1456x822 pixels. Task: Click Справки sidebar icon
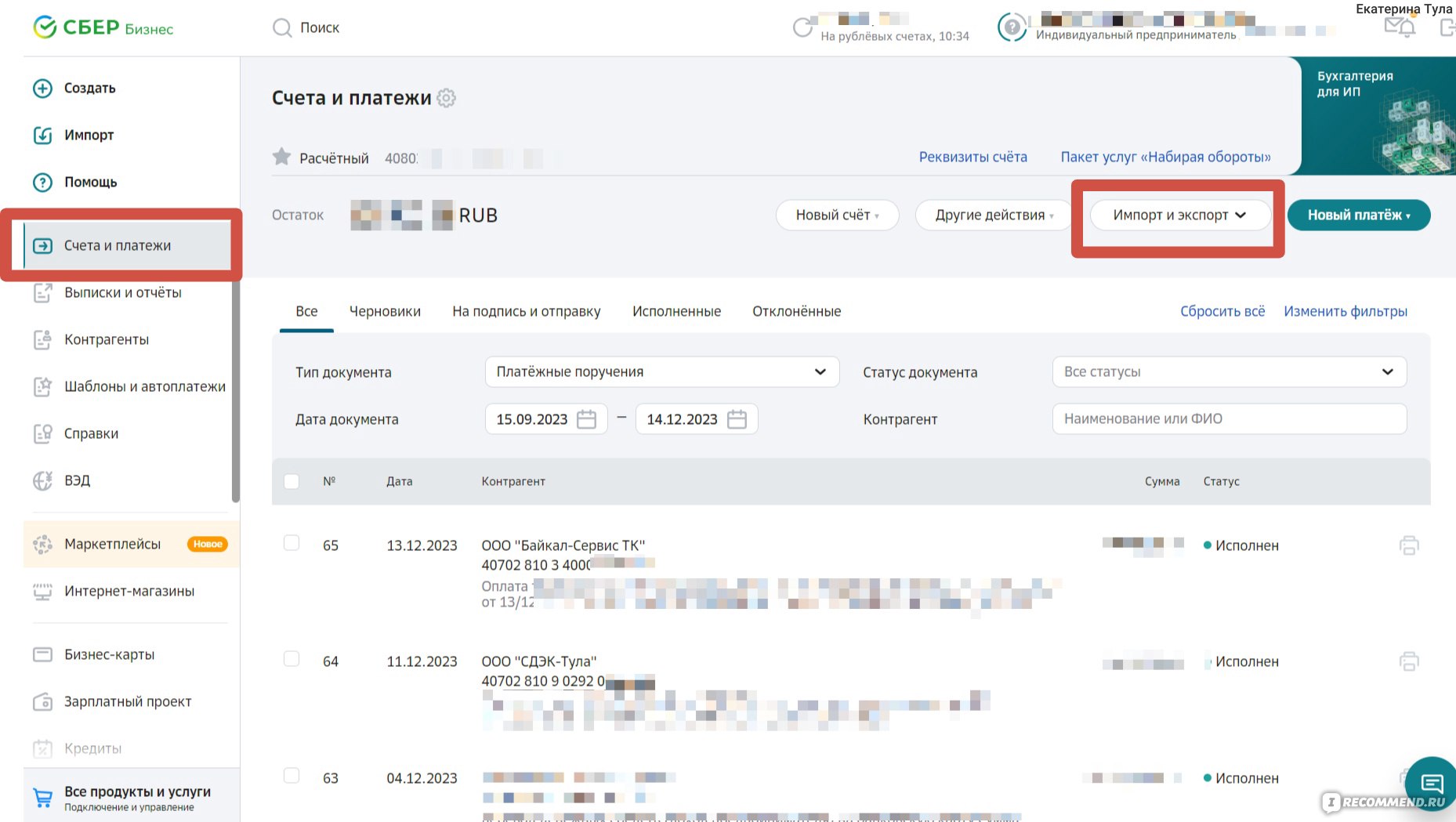[42, 433]
